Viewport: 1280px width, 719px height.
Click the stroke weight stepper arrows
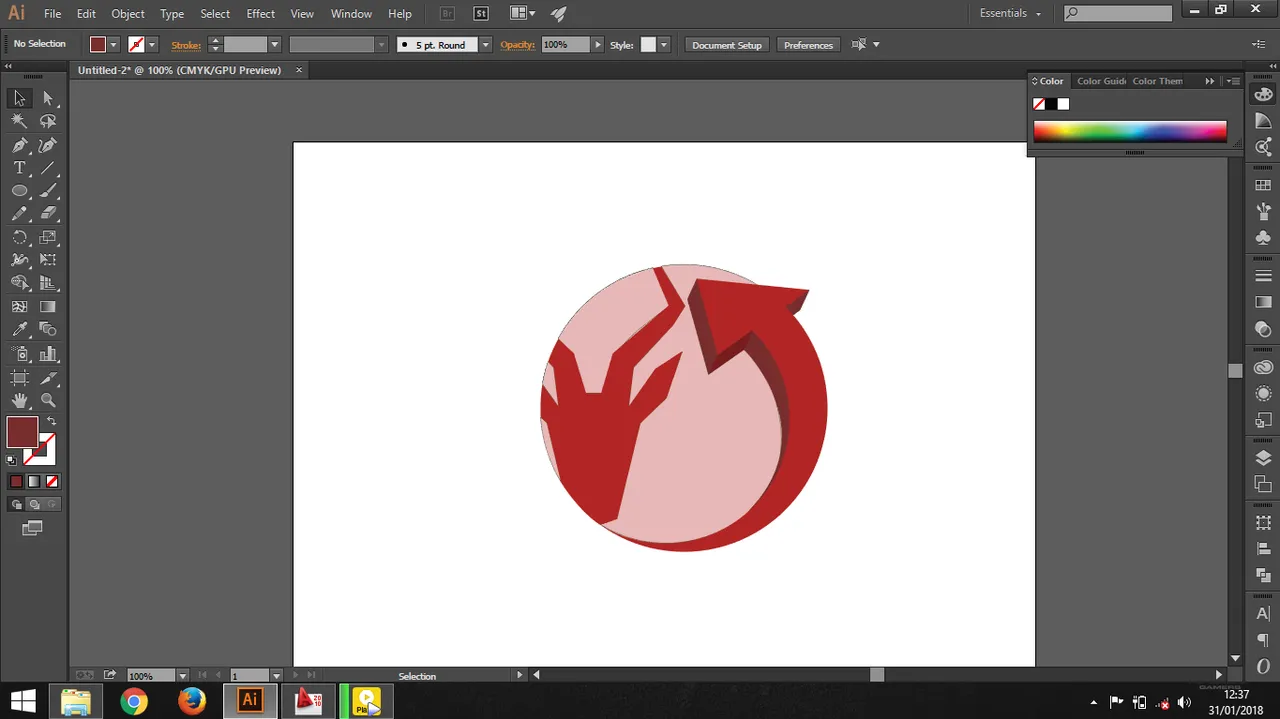click(214, 45)
